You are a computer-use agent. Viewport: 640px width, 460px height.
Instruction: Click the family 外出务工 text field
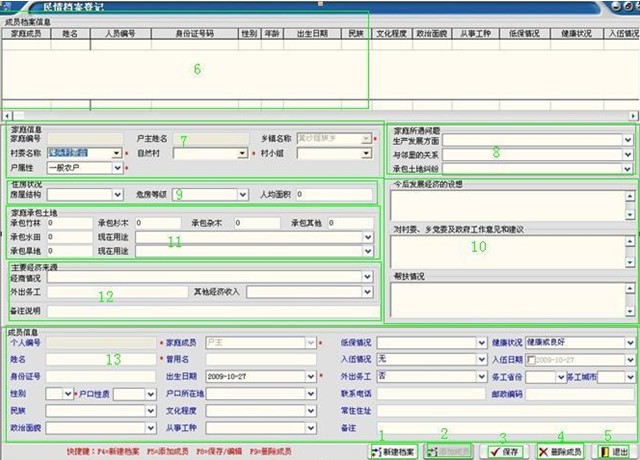(118, 292)
